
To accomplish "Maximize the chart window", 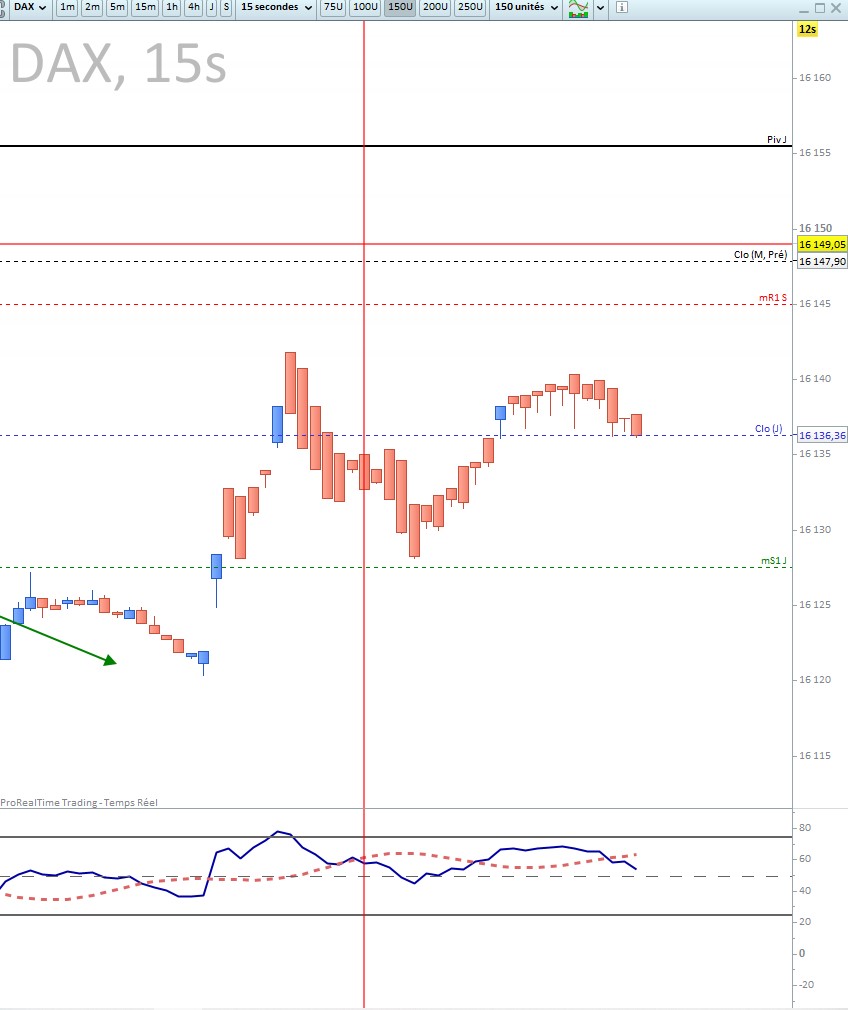I will pyautogui.click(x=820, y=8).
